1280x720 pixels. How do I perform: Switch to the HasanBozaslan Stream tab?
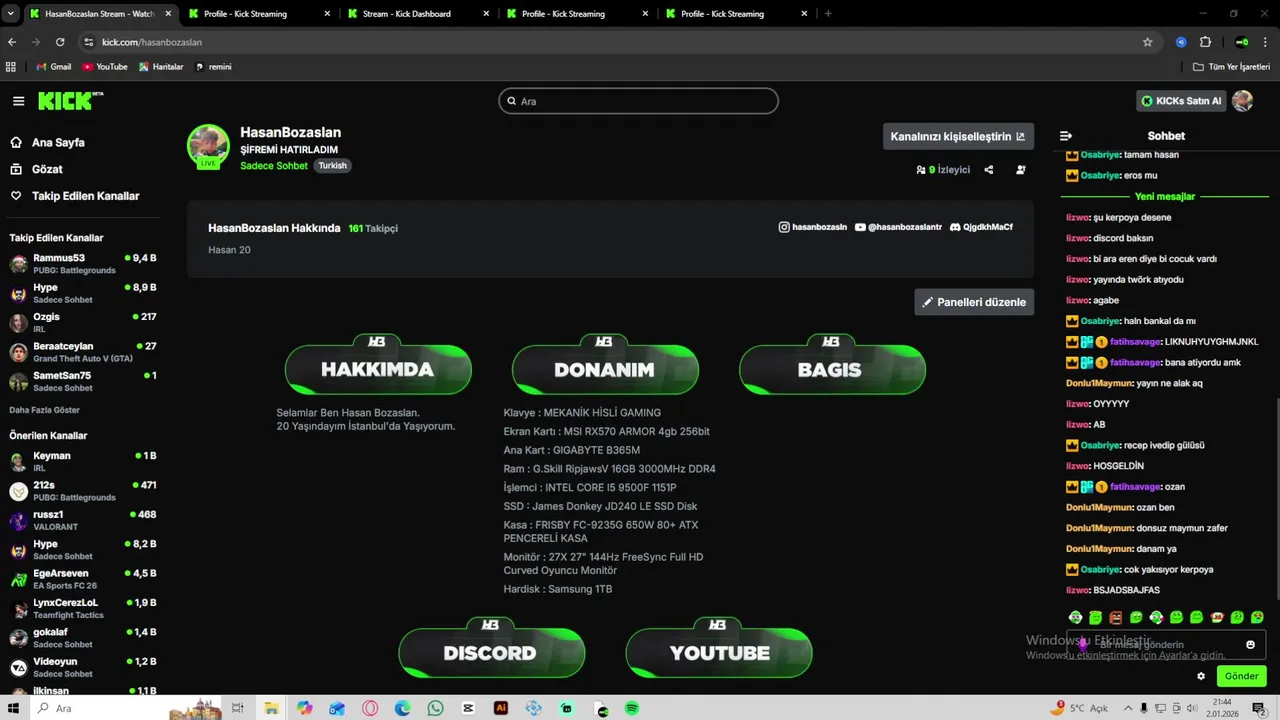pyautogui.click(x=98, y=14)
